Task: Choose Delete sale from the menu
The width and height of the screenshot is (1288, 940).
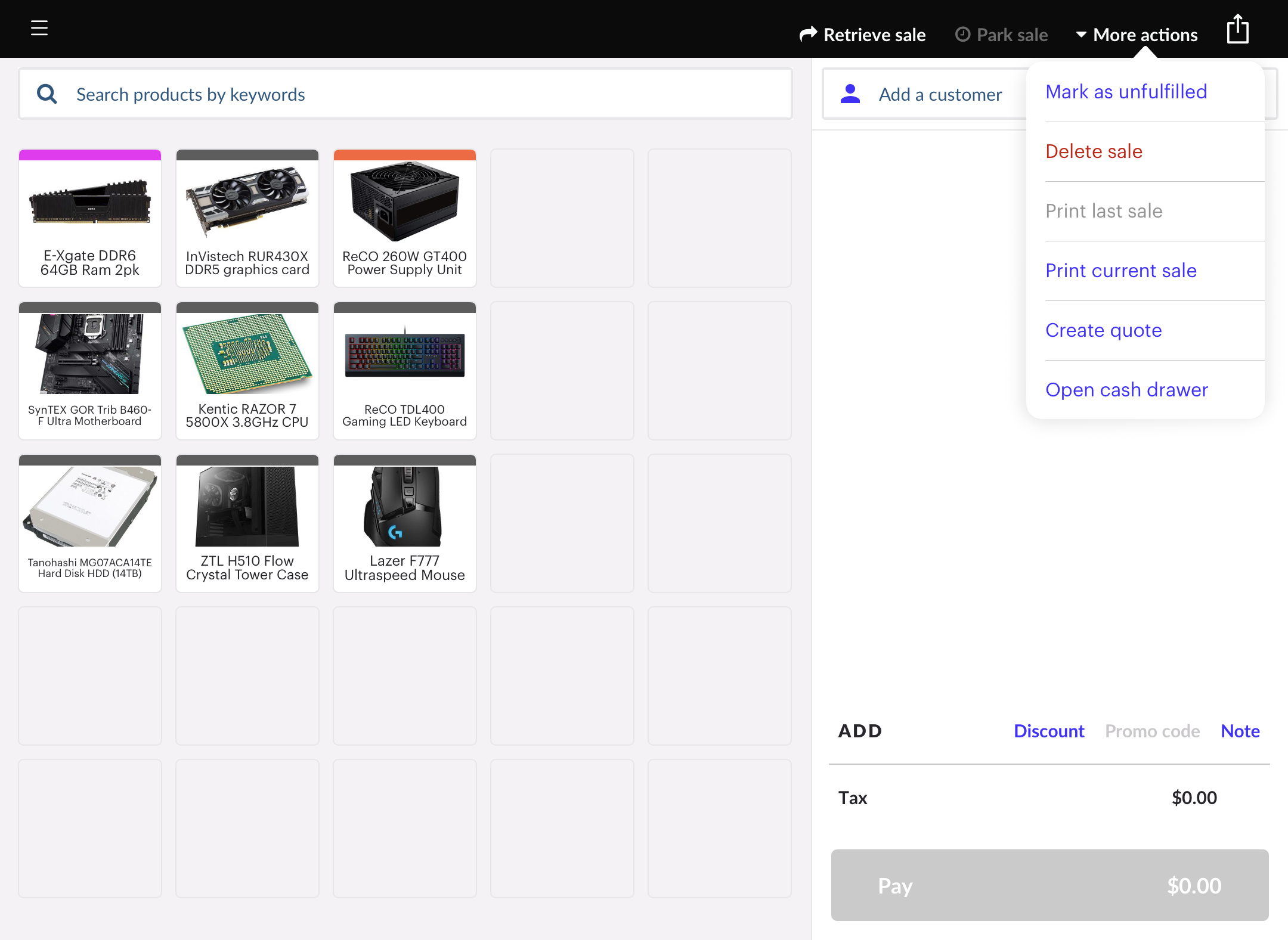Action: (1094, 151)
